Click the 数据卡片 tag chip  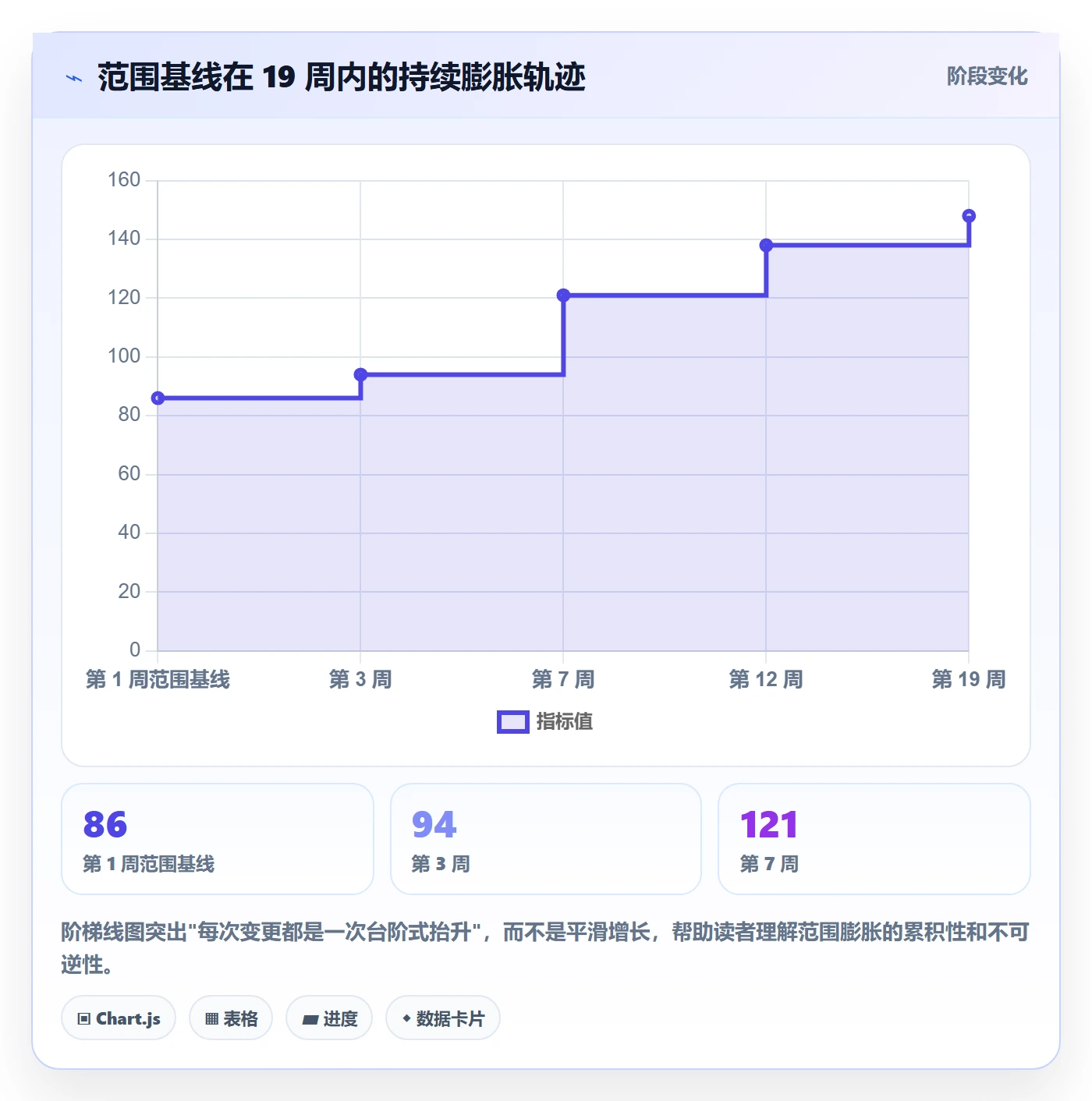point(443,1018)
